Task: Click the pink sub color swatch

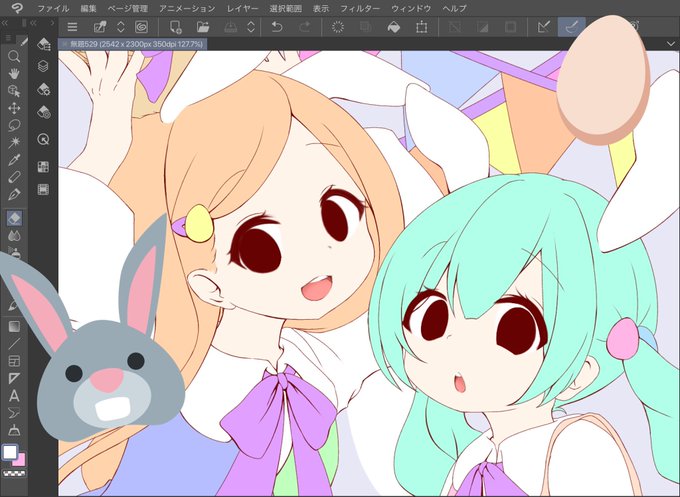Action: [20, 461]
